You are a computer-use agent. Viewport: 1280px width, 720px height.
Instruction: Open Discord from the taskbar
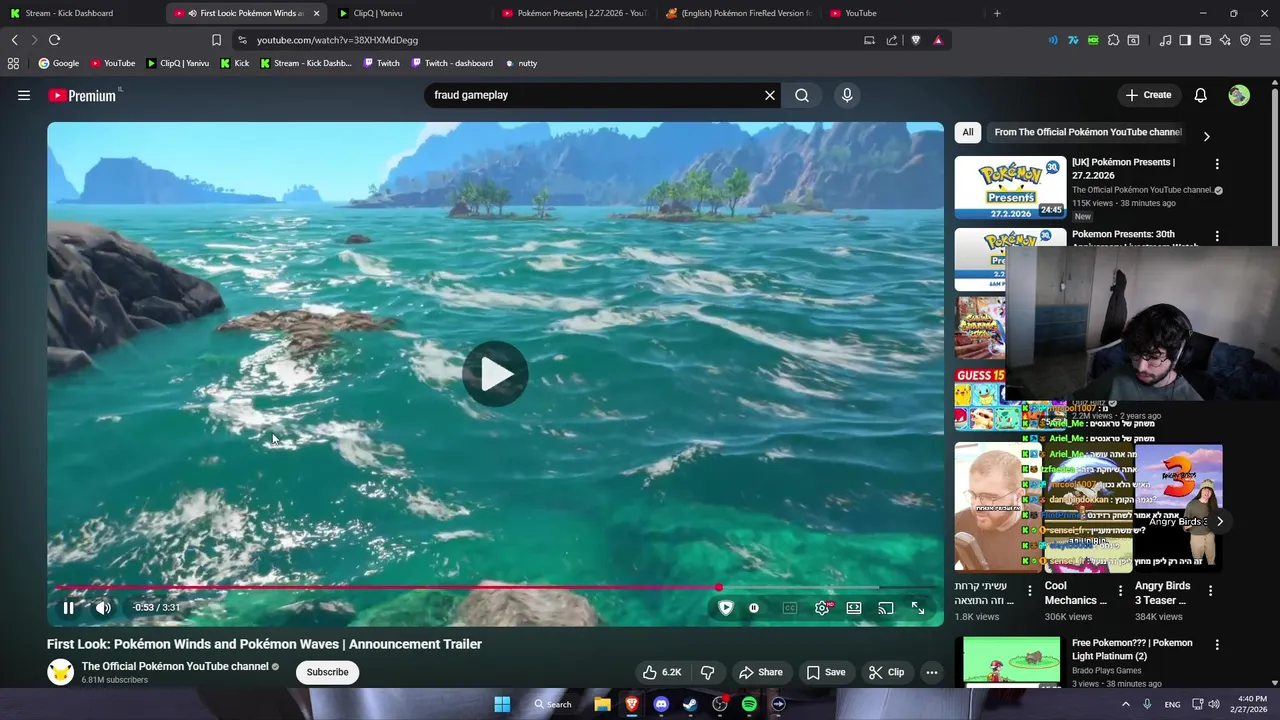pos(661,704)
